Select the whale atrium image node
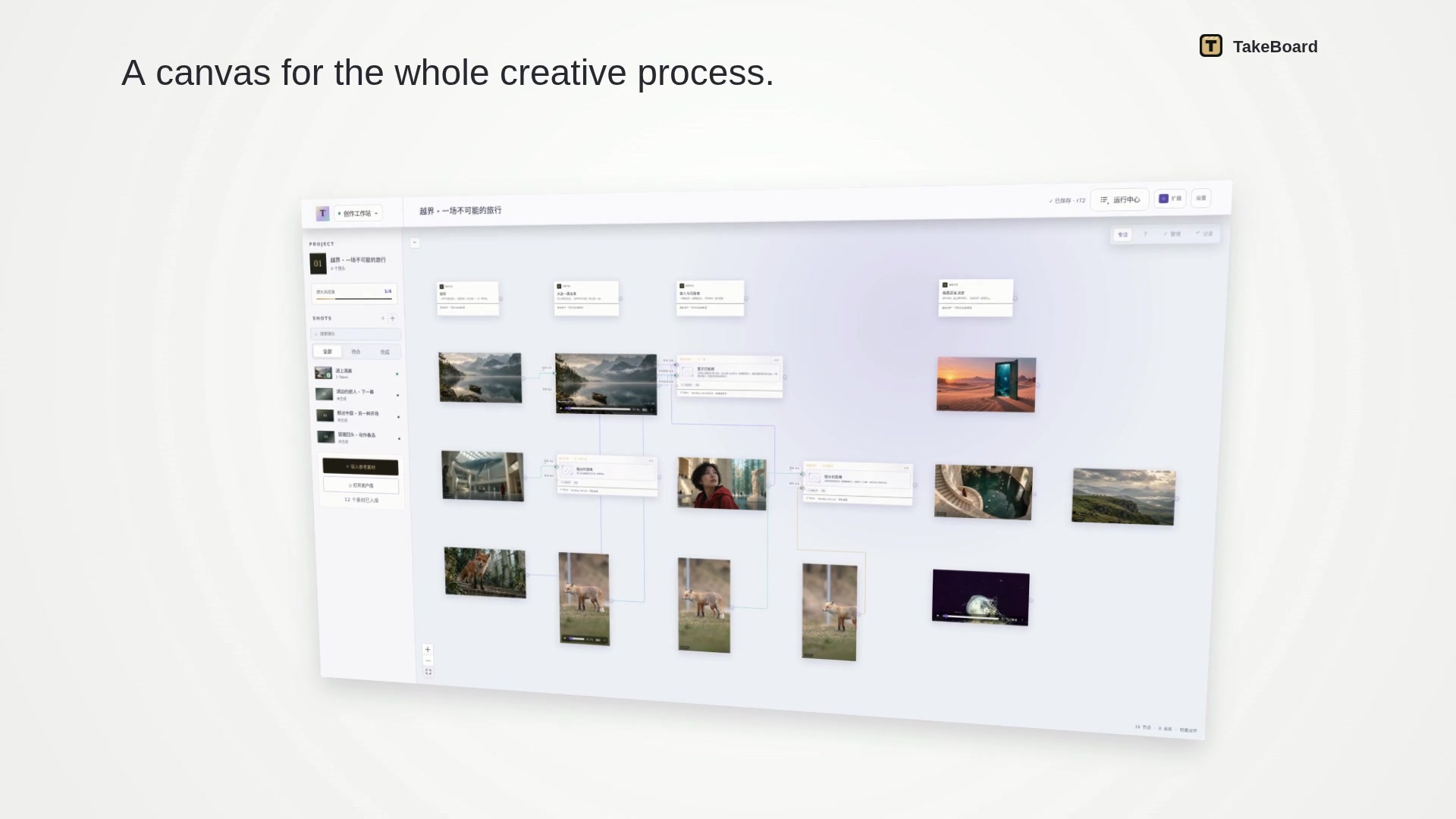 click(482, 475)
